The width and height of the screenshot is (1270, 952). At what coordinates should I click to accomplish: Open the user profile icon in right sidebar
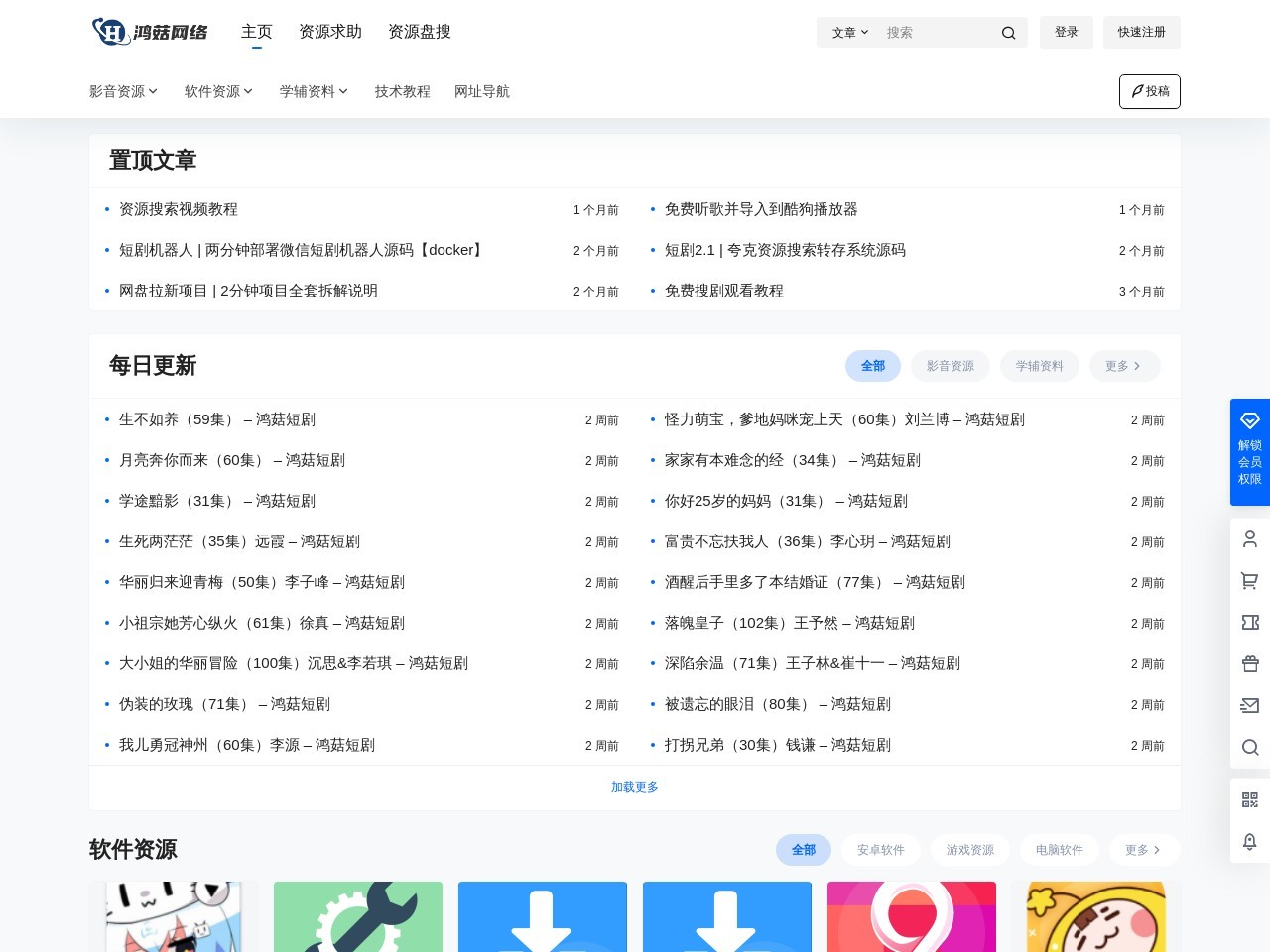[x=1250, y=538]
